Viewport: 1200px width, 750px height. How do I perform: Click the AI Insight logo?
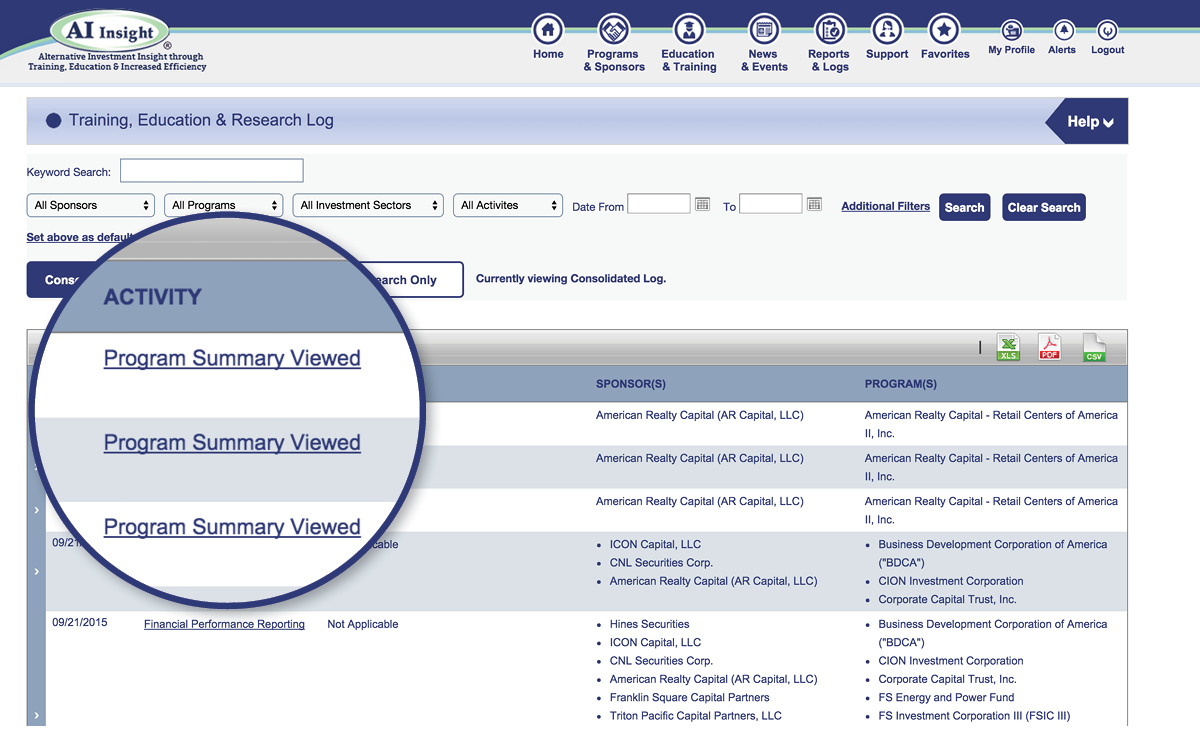coord(110,33)
